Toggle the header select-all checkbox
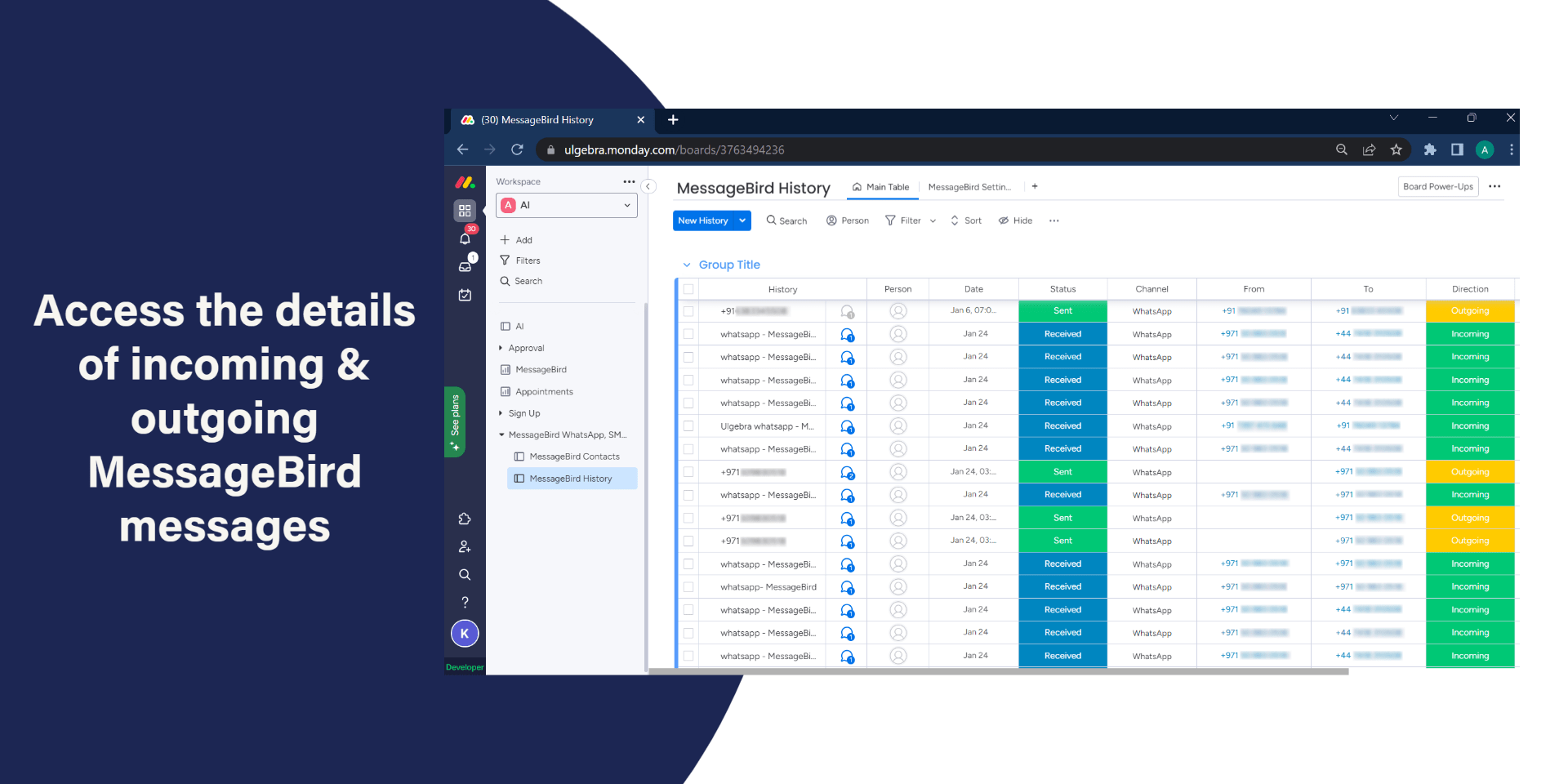Image resolution: width=1568 pixels, height=784 pixels. (688, 289)
